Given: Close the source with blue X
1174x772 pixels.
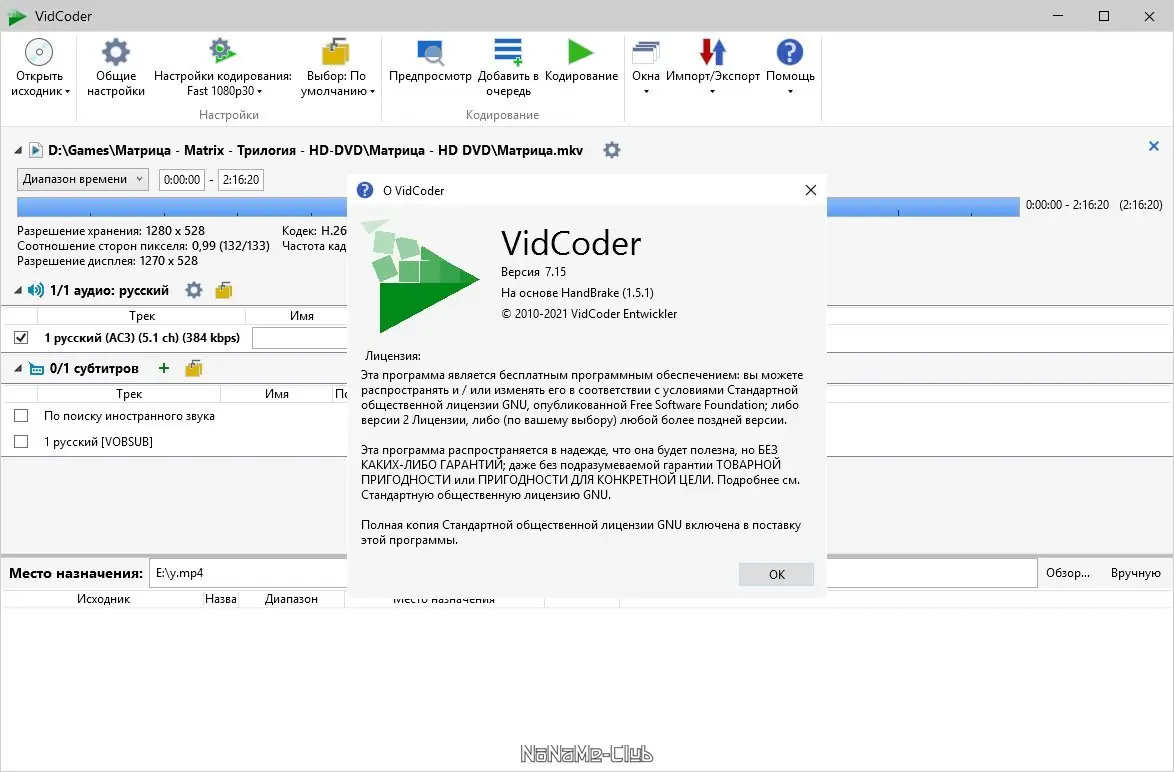Looking at the screenshot, I should click(x=1154, y=146).
